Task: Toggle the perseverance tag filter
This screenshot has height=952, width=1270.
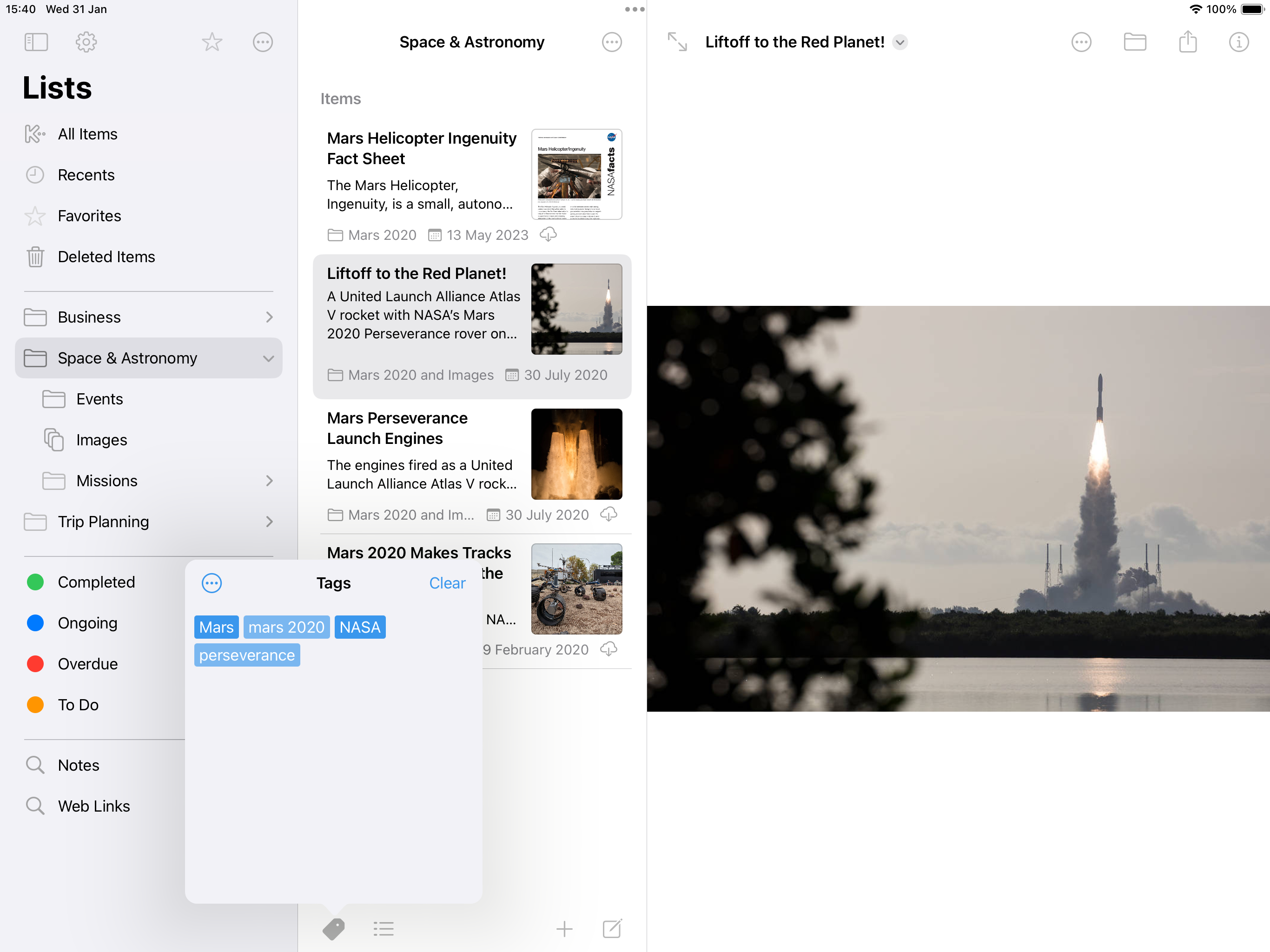Action: pyautogui.click(x=247, y=655)
